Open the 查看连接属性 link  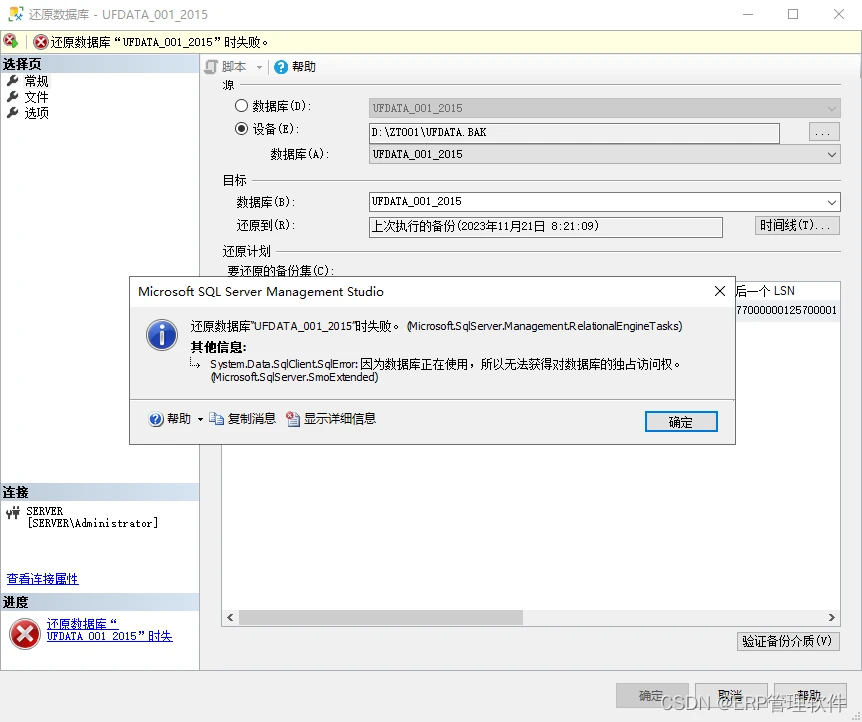tap(42, 578)
